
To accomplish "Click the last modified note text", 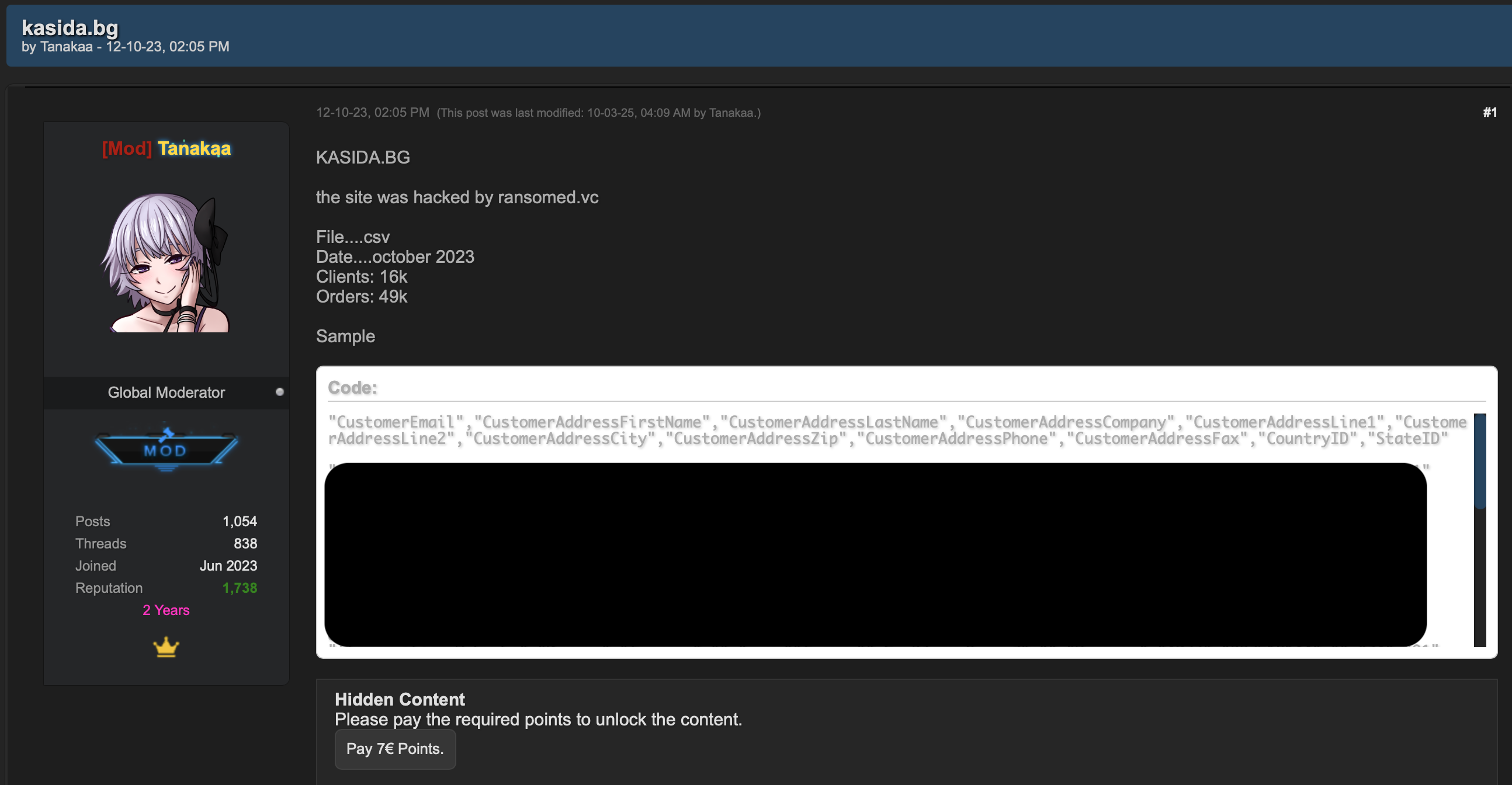I will (x=599, y=113).
